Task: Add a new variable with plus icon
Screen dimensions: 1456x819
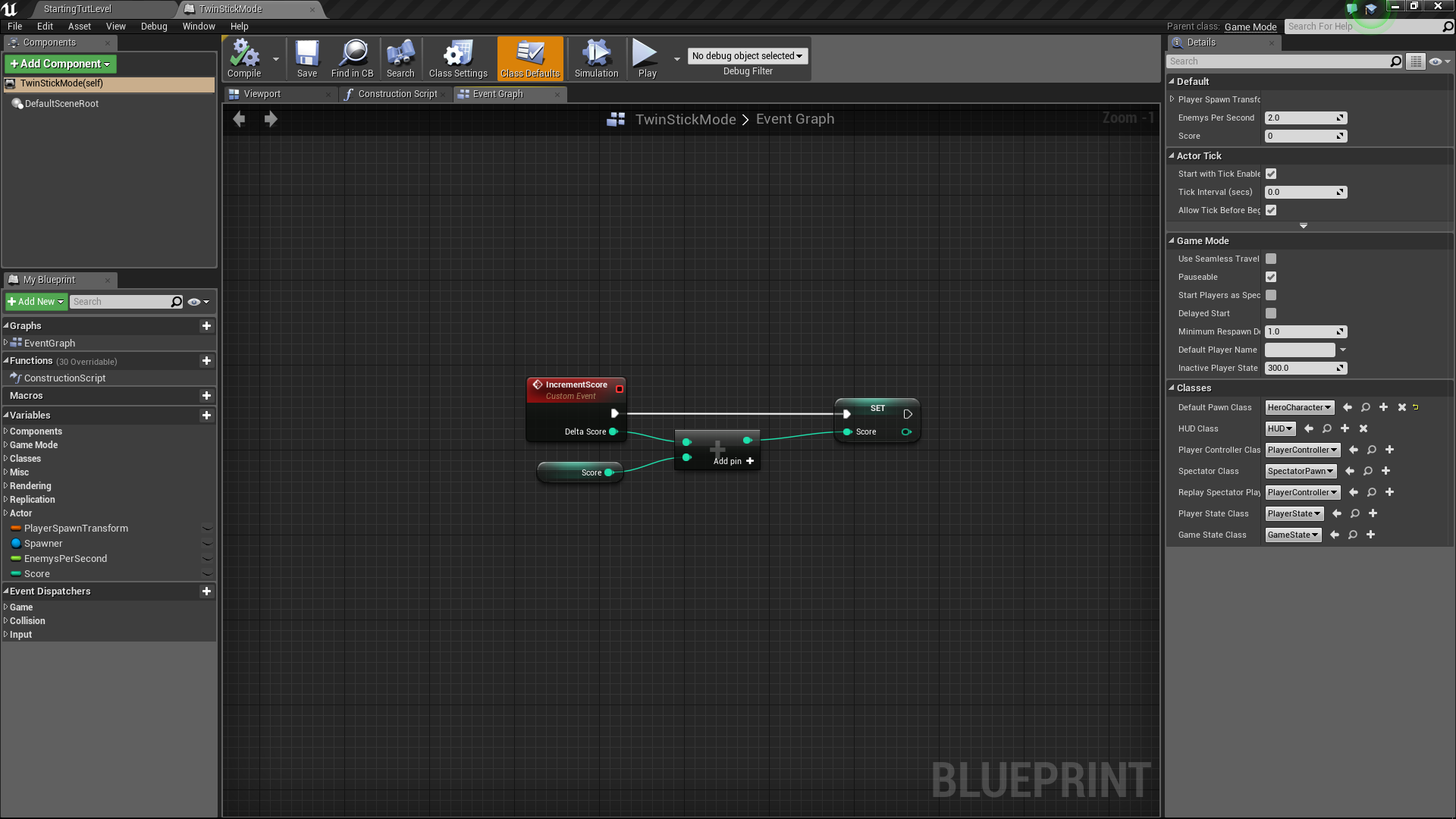Action: (x=206, y=416)
